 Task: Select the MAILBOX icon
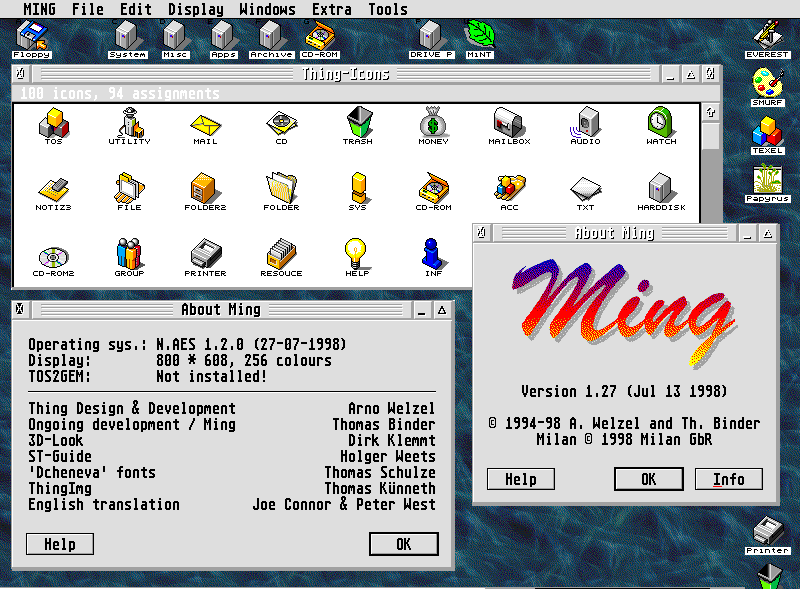tap(509, 126)
